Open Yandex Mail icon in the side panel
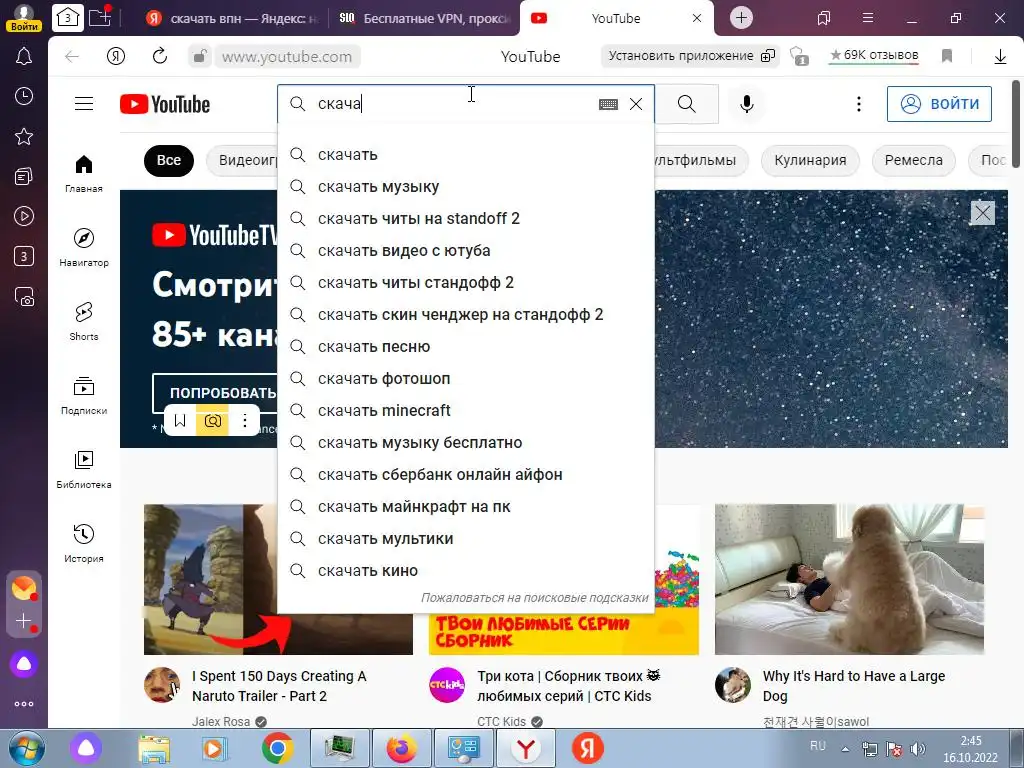 [x=24, y=588]
